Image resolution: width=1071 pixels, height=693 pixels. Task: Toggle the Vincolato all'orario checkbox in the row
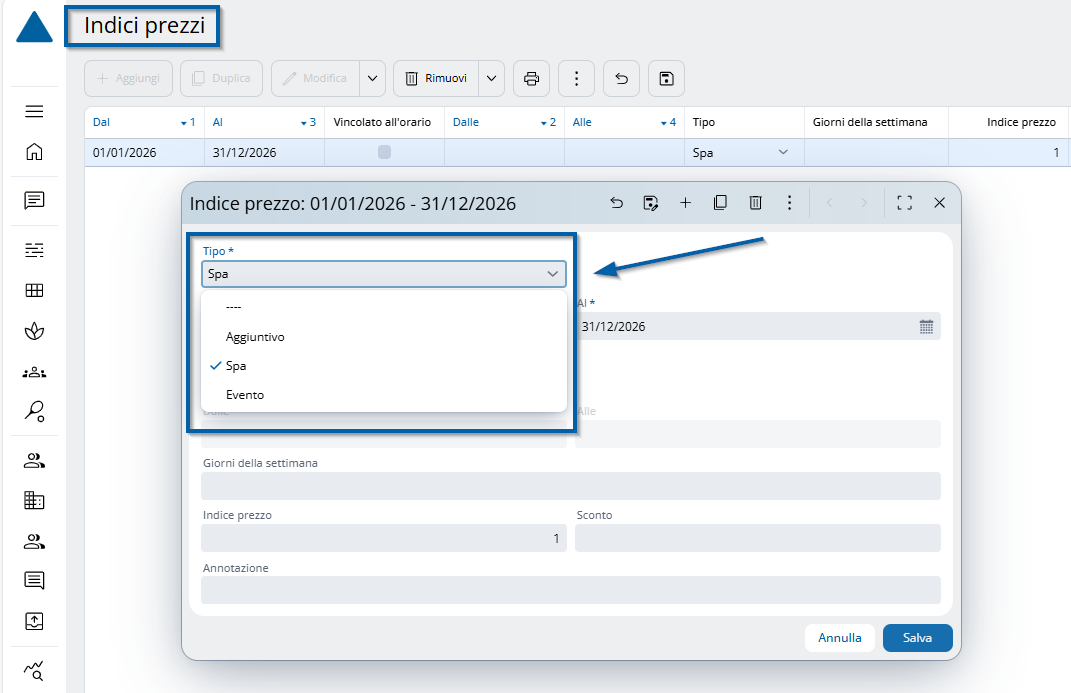384,153
